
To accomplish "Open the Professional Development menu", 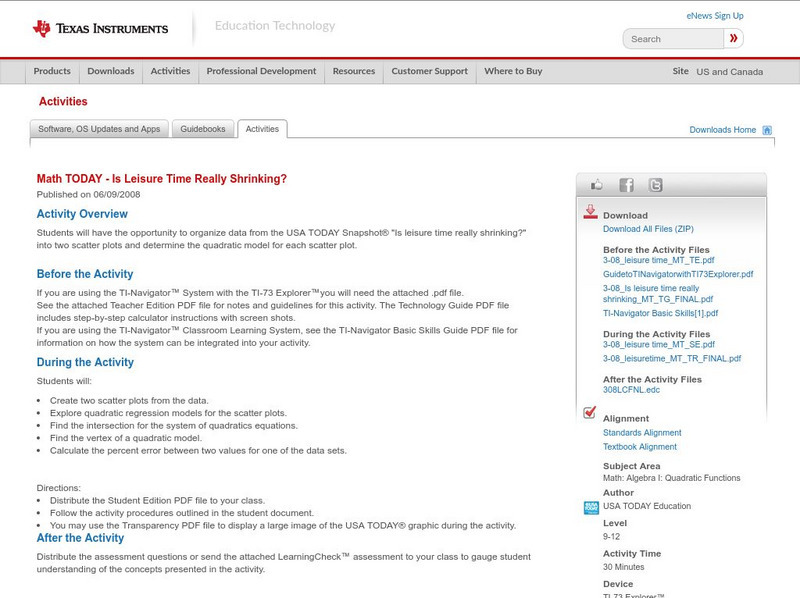I will pos(261,71).
